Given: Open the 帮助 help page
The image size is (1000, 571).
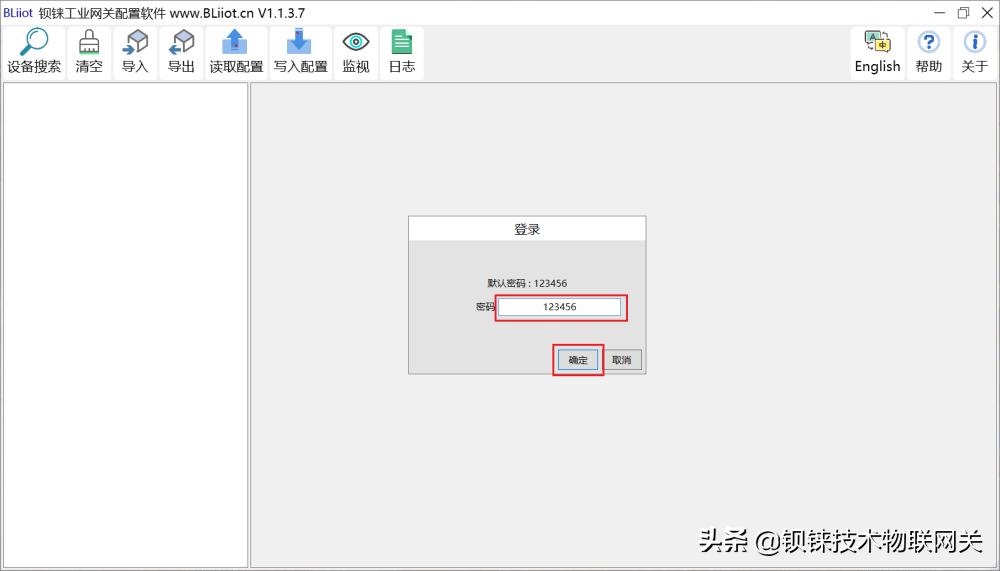Looking at the screenshot, I should click(x=929, y=53).
